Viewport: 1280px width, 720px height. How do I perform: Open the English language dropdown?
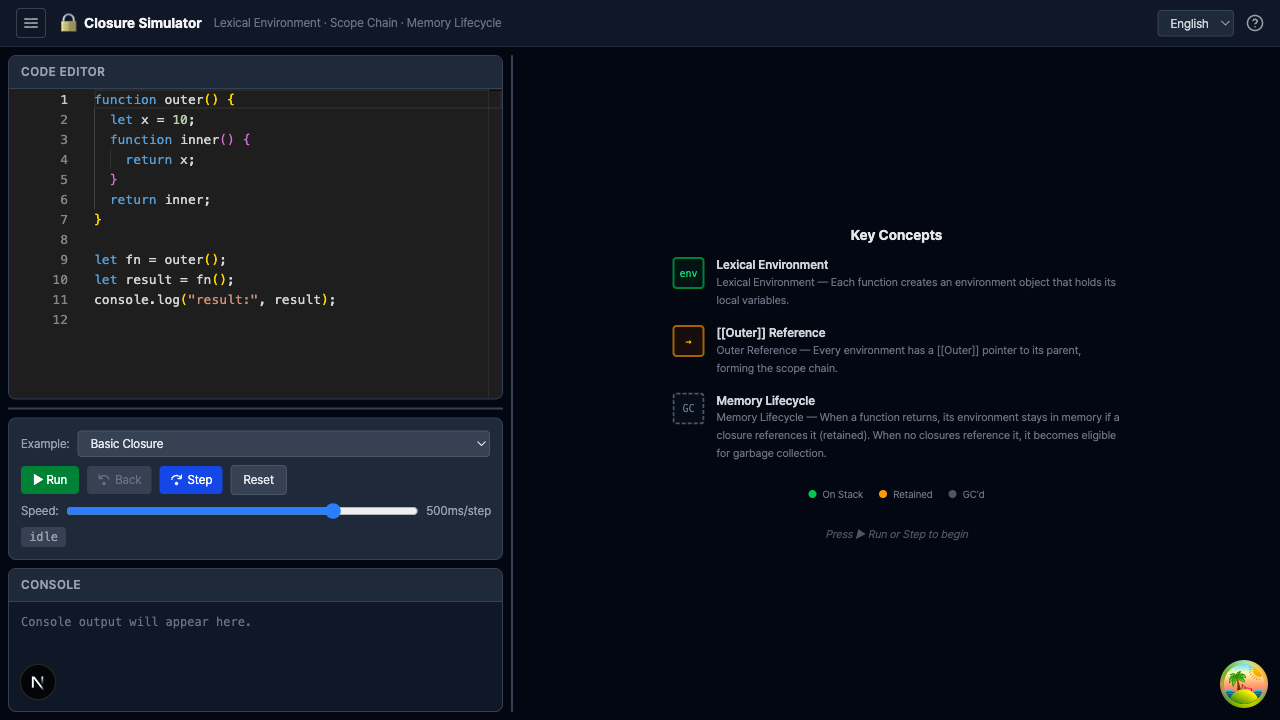pos(1195,23)
